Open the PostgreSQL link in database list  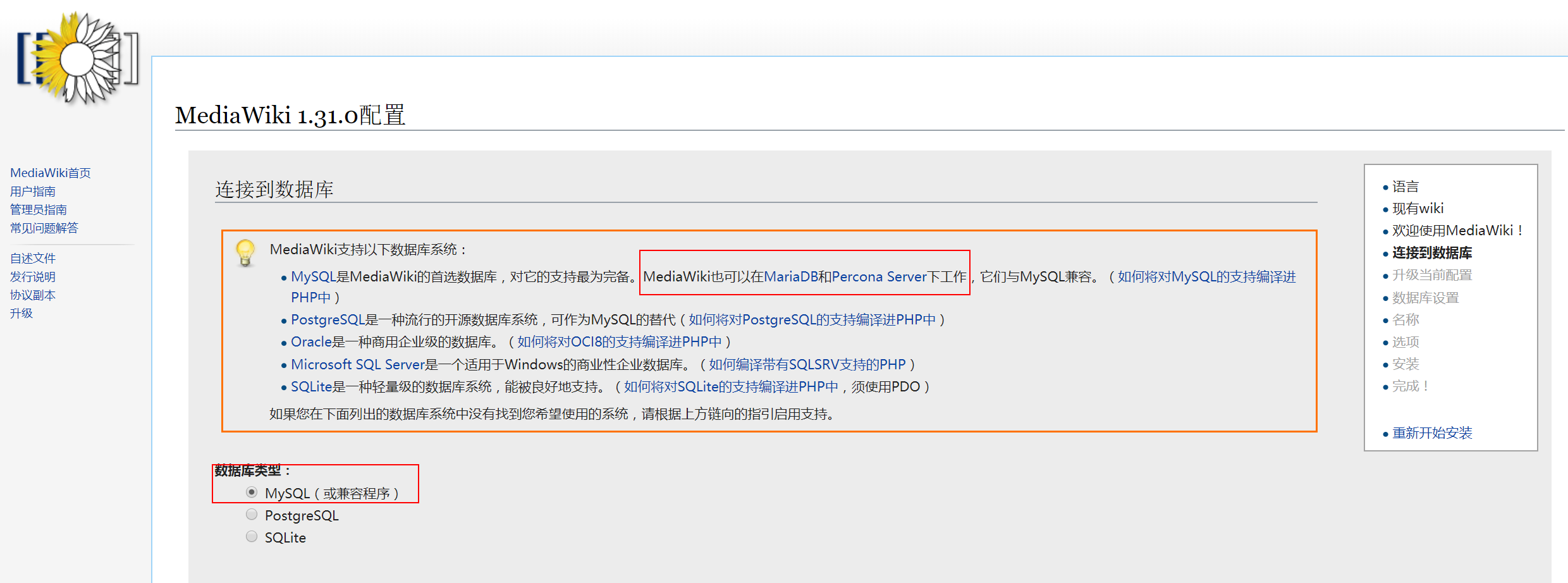coord(328,320)
